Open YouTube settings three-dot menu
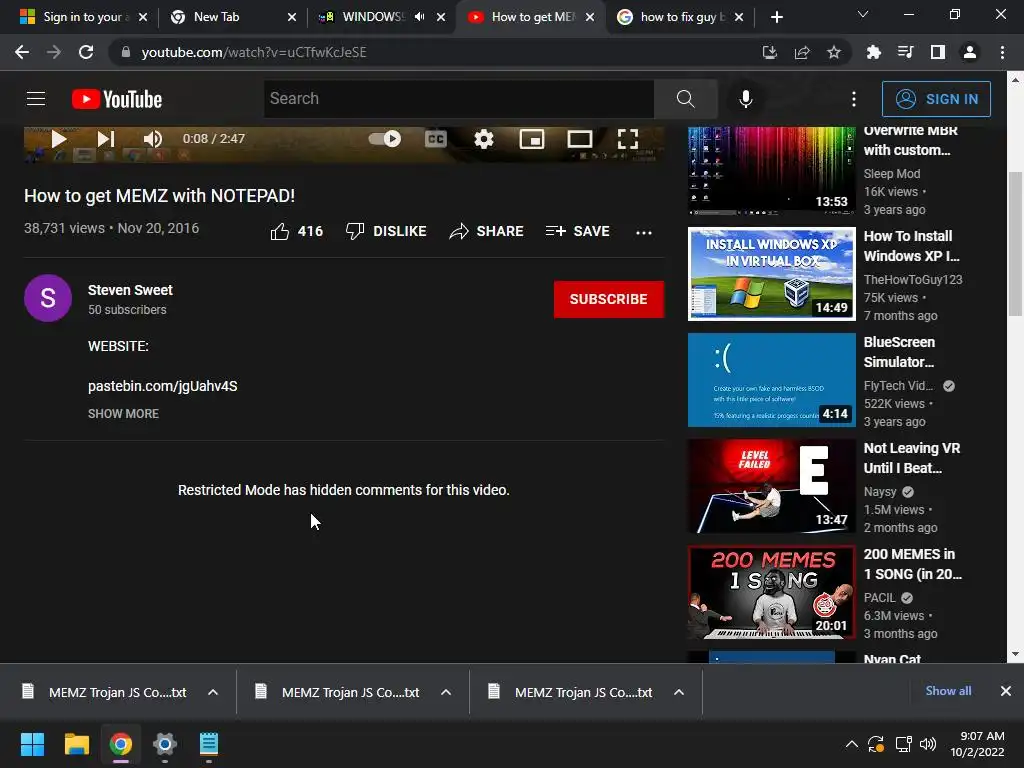Viewport: 1024px width, 768px height. pyautogui.click(x=854, y=99)
